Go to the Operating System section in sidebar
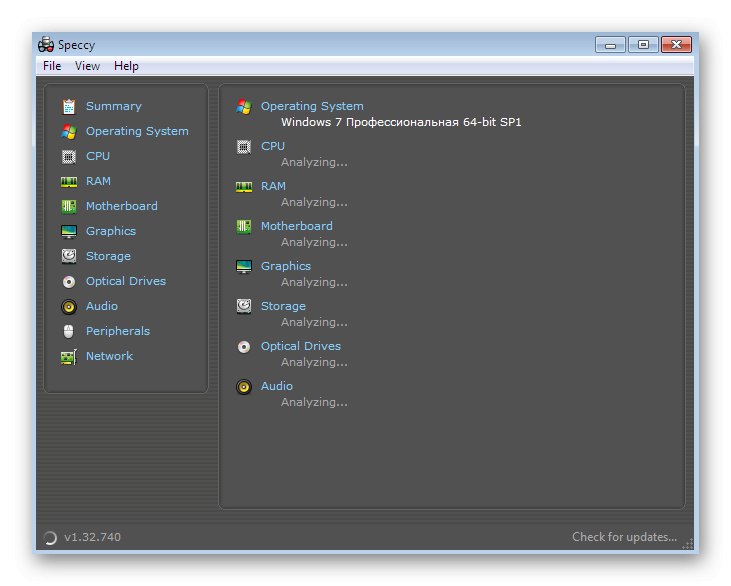The width and height of the screenshot is (731, 586). pos(138,131)
